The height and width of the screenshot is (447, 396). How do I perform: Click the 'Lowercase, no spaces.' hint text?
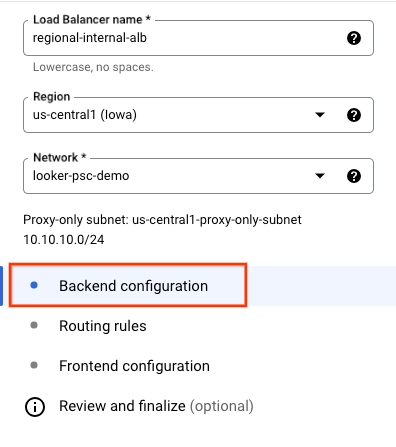tap(93, 67)
